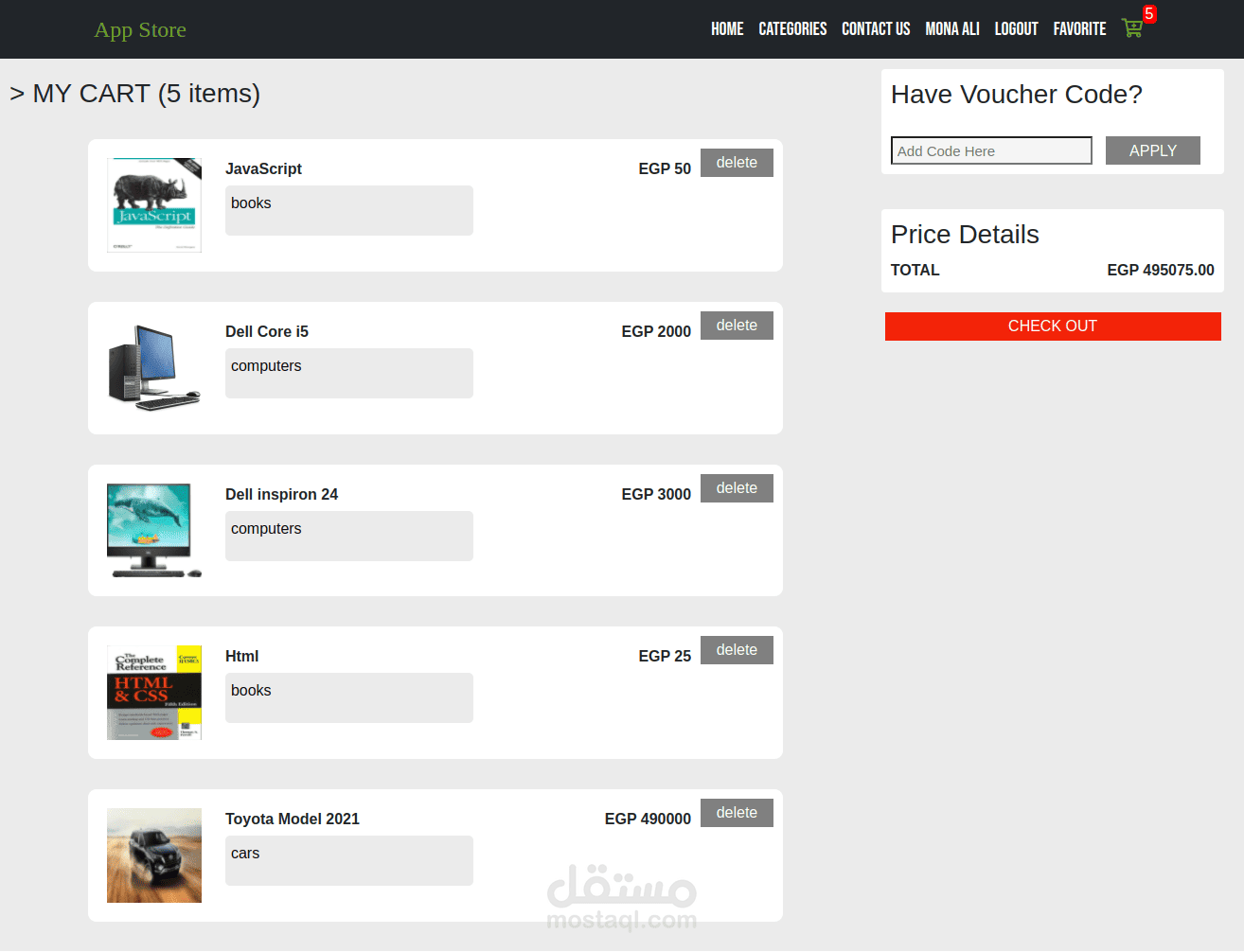Open the JavaScript book cover image
Screen dimensions: 1244x952
pos(154,205)
